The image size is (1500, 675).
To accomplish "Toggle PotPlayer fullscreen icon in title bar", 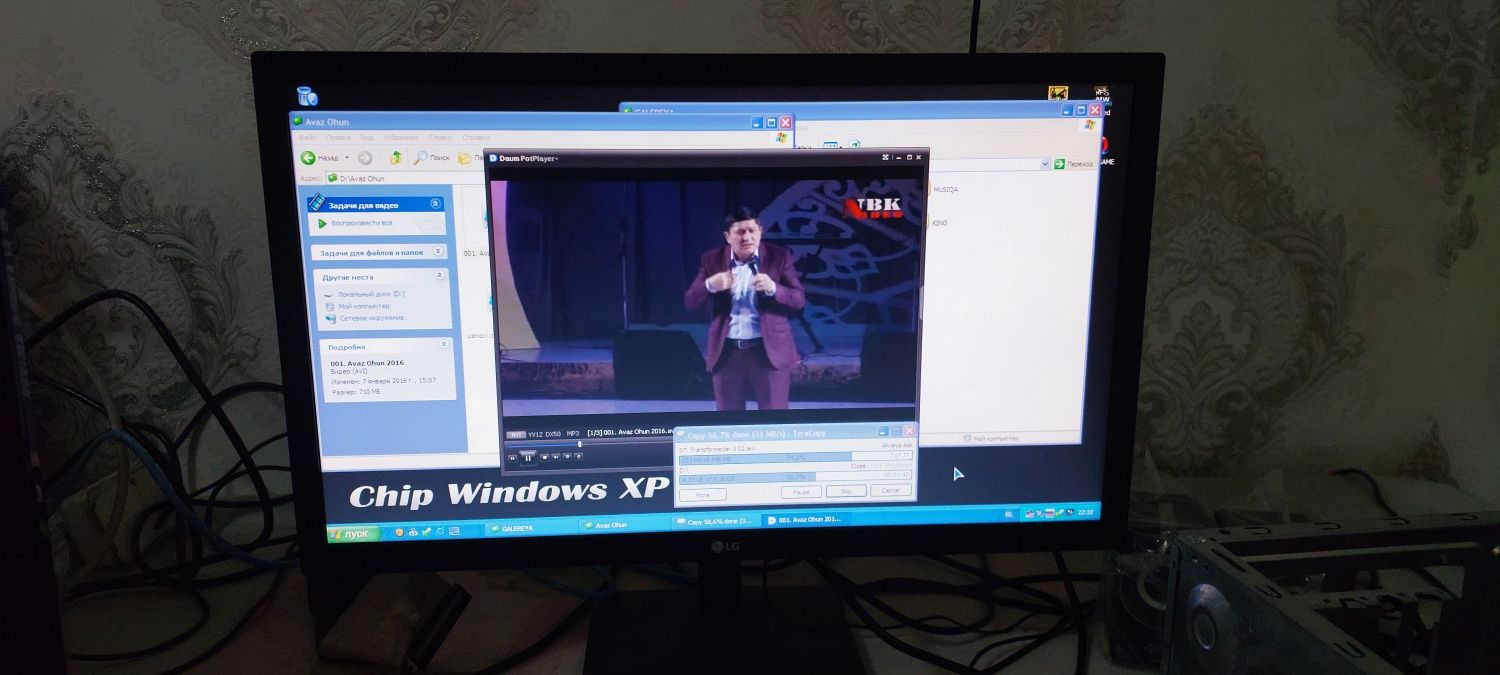I will (885, 157).
